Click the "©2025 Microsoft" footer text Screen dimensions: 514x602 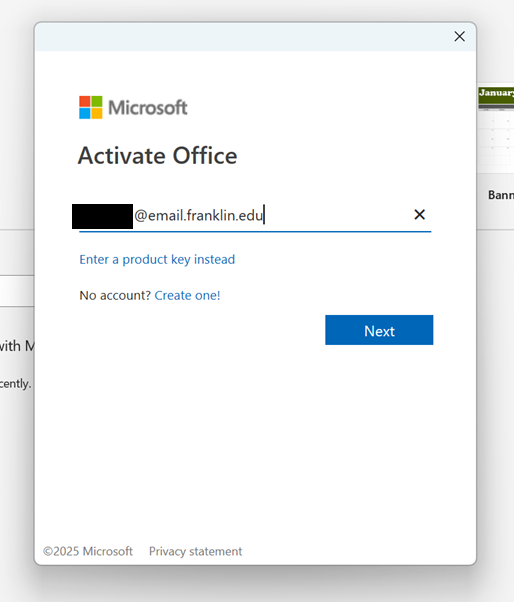tap(88, 551)
